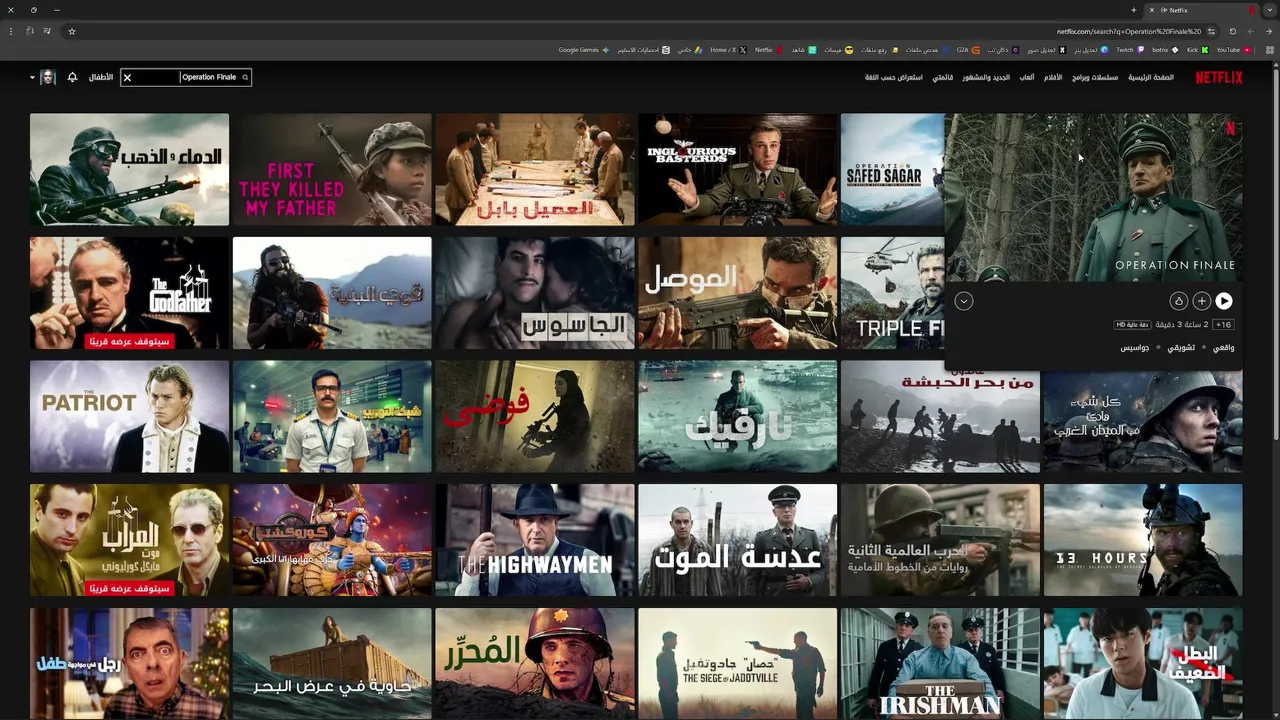Click the netflix.com address bar URL
The width and height of the screenshot is (1280, 720).
click(x=1128, y=31)
